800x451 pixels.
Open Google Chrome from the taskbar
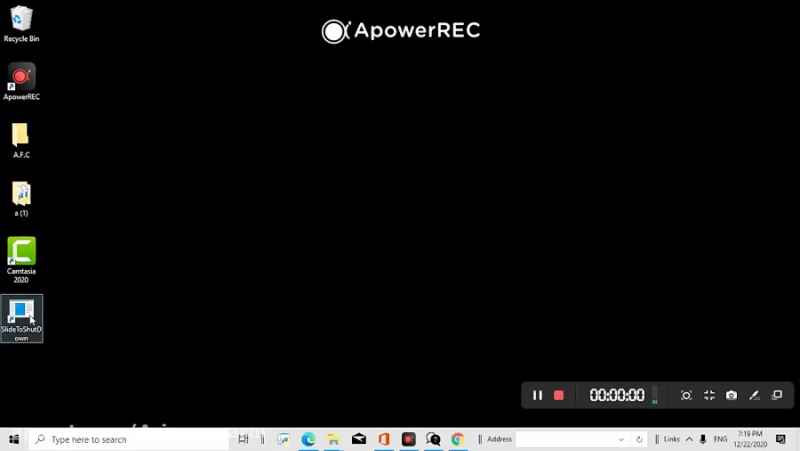coord(457,439)
